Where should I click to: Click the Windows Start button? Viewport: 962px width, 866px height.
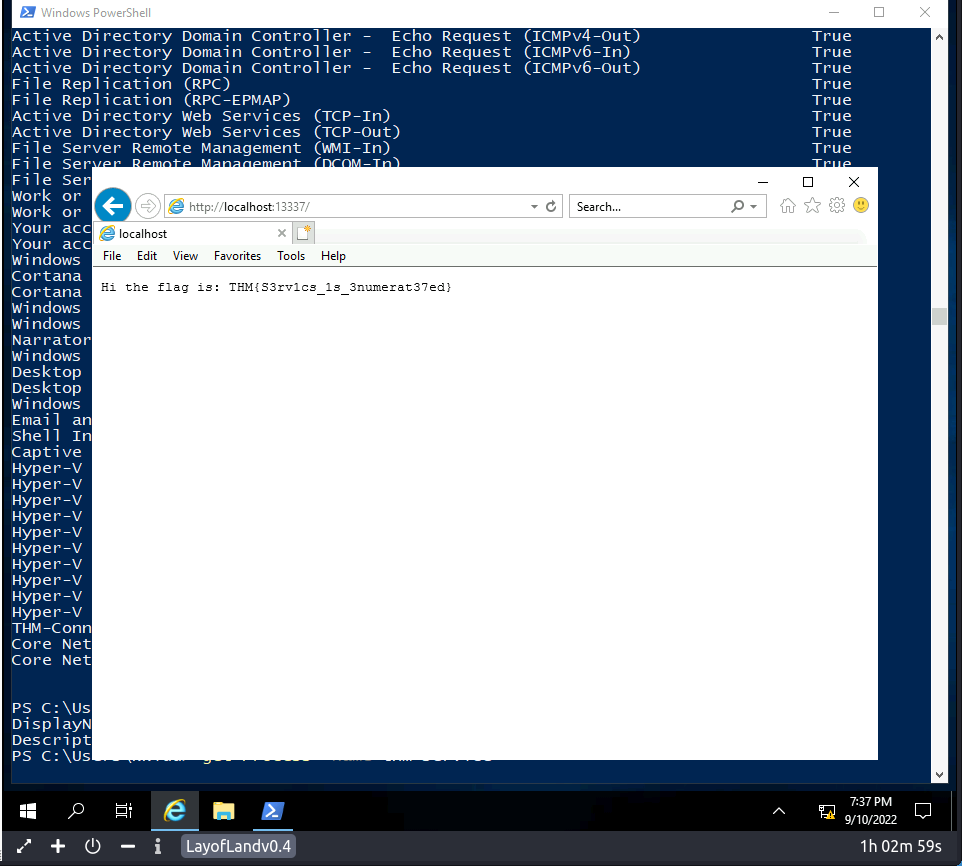coord(28,810)
